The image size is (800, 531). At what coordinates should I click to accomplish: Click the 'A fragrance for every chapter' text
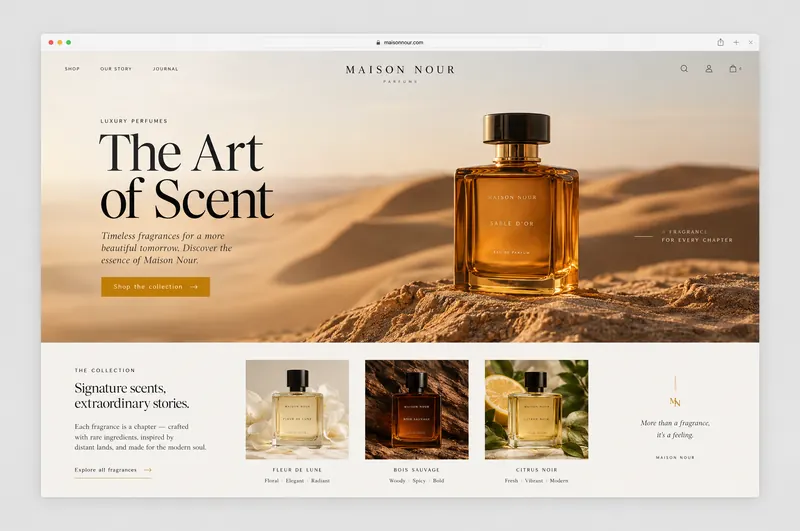[697, 236]
